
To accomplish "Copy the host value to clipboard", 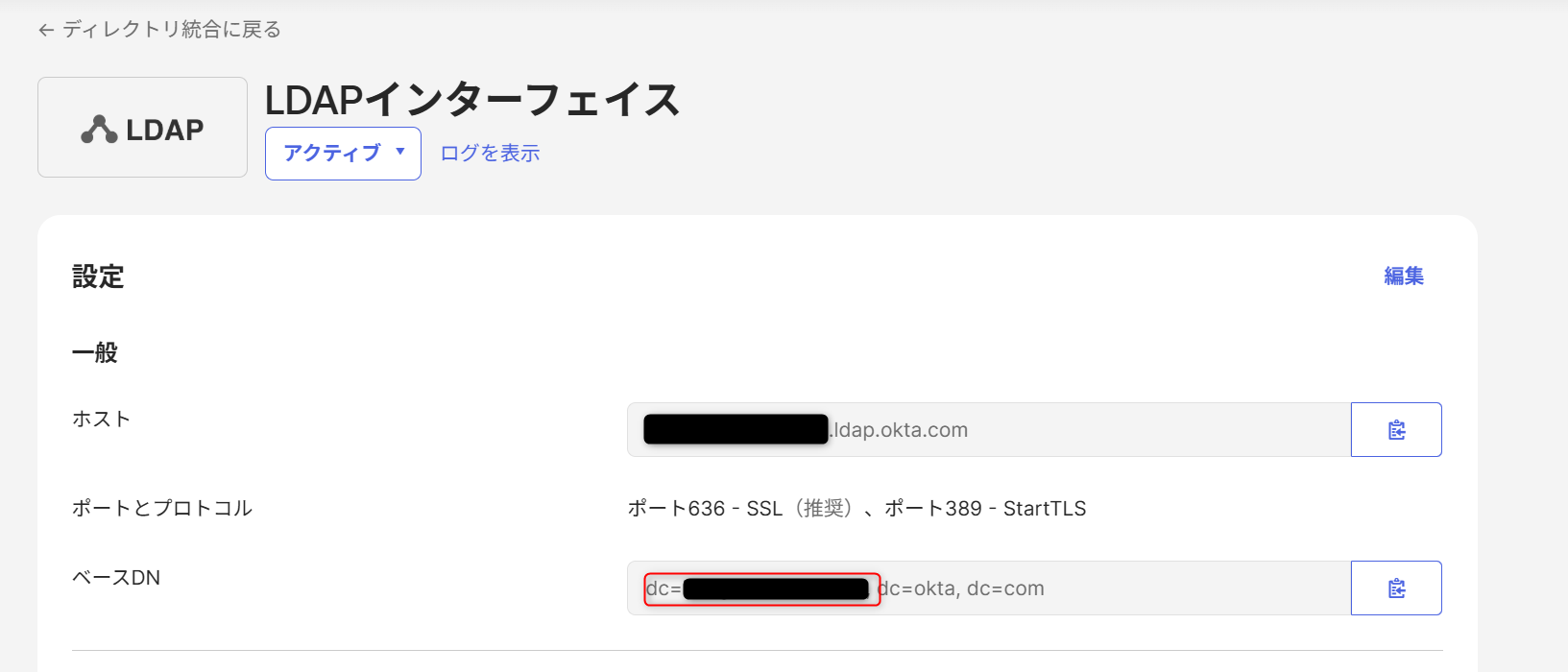I will click(1396, 430).
